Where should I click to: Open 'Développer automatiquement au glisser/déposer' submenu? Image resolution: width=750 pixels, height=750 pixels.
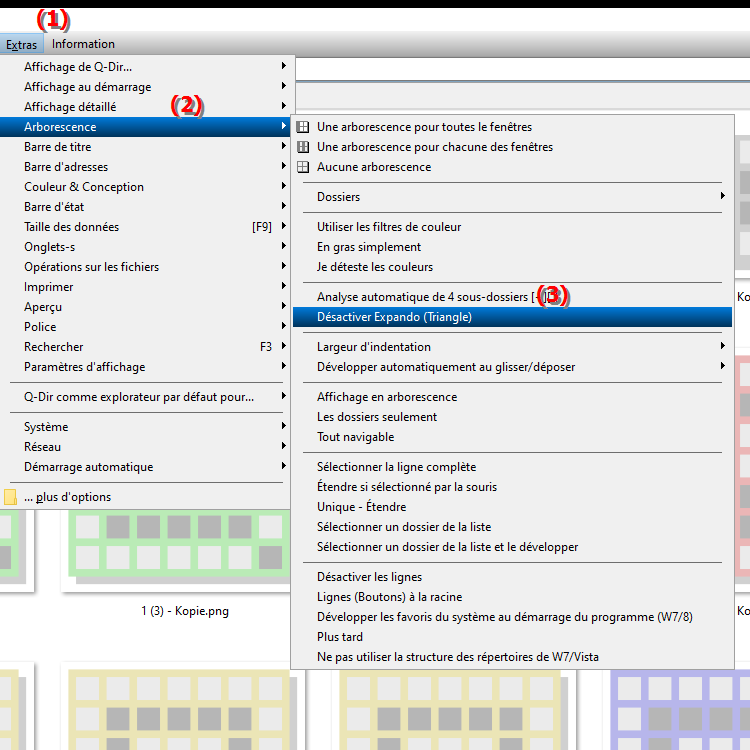[512, 367]
